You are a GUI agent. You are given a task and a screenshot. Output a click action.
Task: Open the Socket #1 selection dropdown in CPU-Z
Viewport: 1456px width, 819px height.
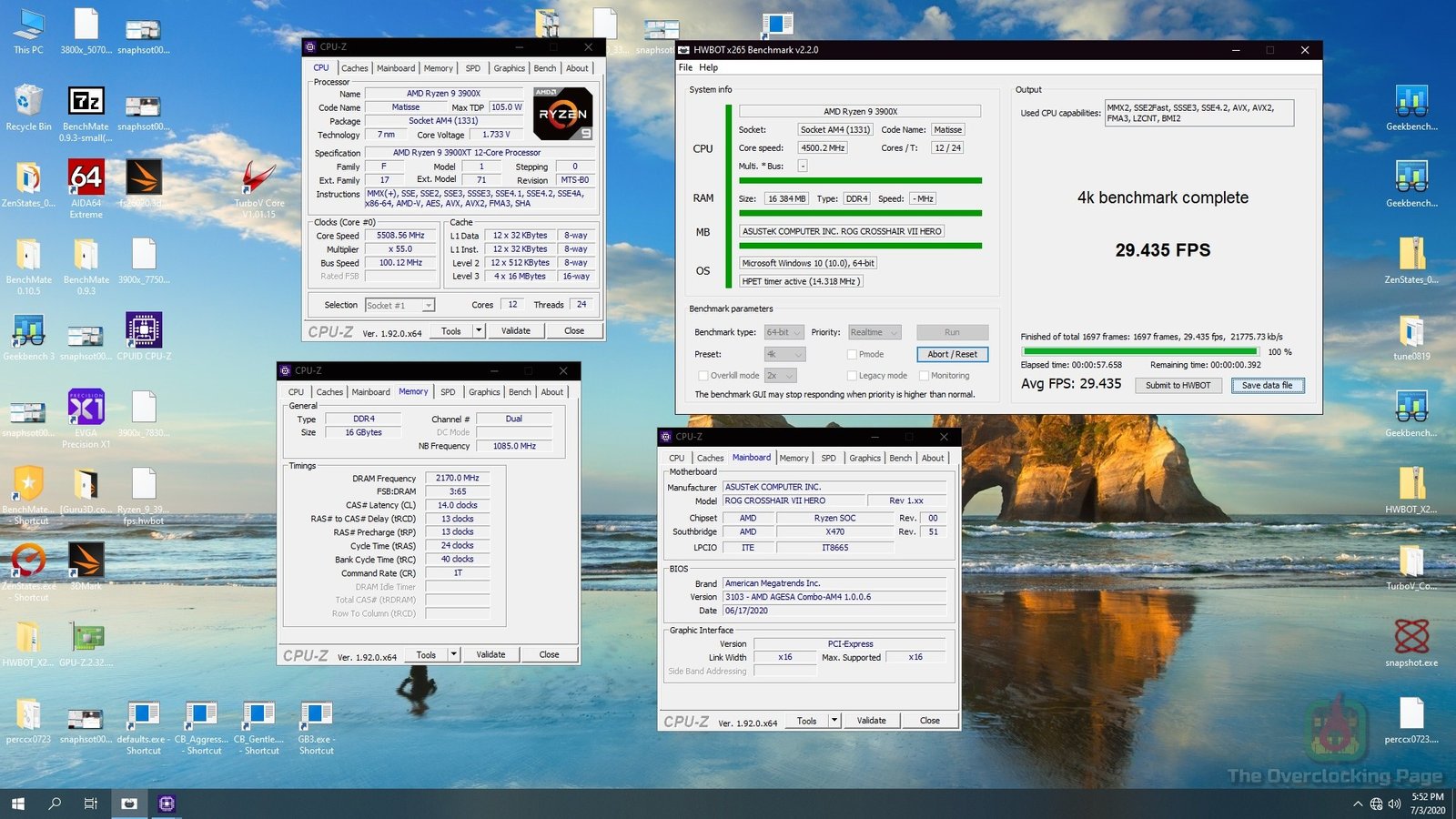click(x=400, y=305)
